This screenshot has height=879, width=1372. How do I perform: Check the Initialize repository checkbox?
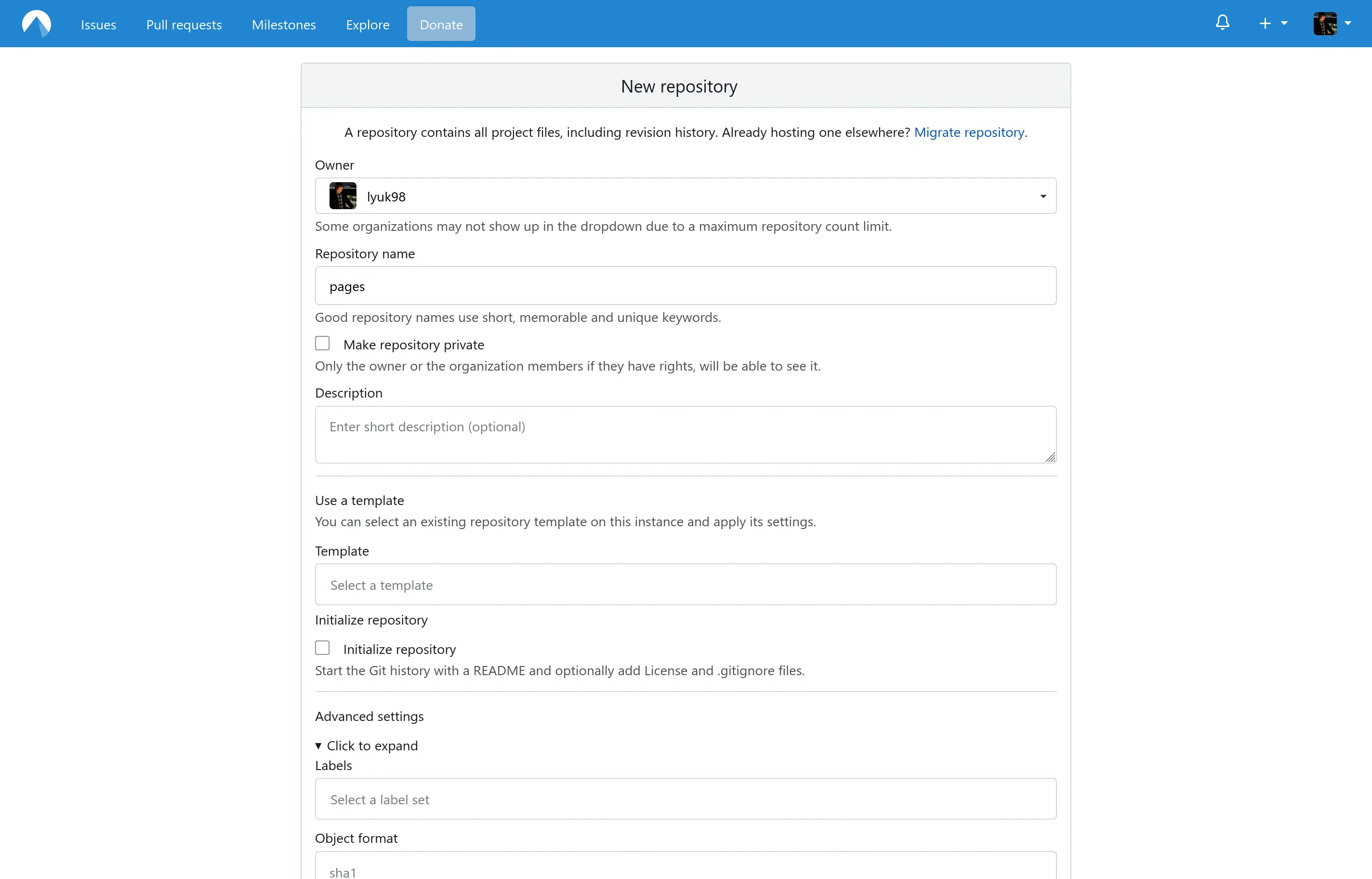pyautogui.click(x=322, y=648)
